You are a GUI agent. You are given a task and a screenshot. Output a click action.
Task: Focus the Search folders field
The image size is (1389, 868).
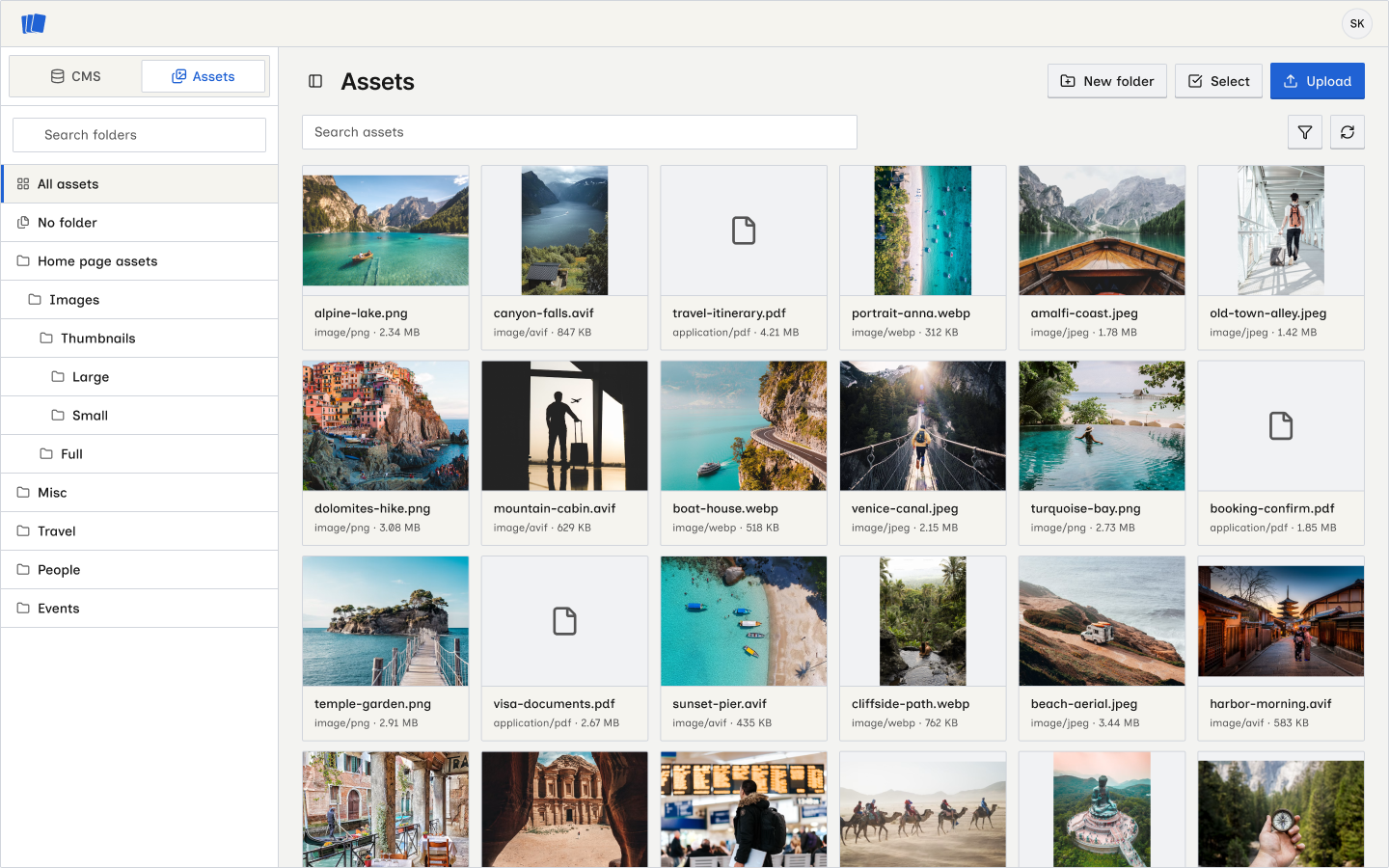pos(139,135)
